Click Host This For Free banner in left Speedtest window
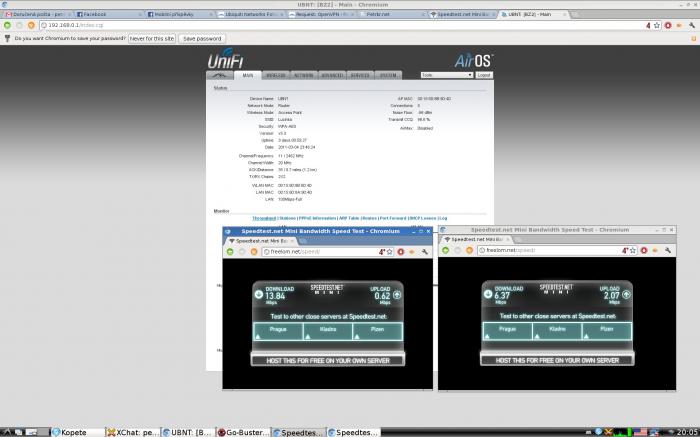Viewport: 700px width, 437px height. [328, 360]
